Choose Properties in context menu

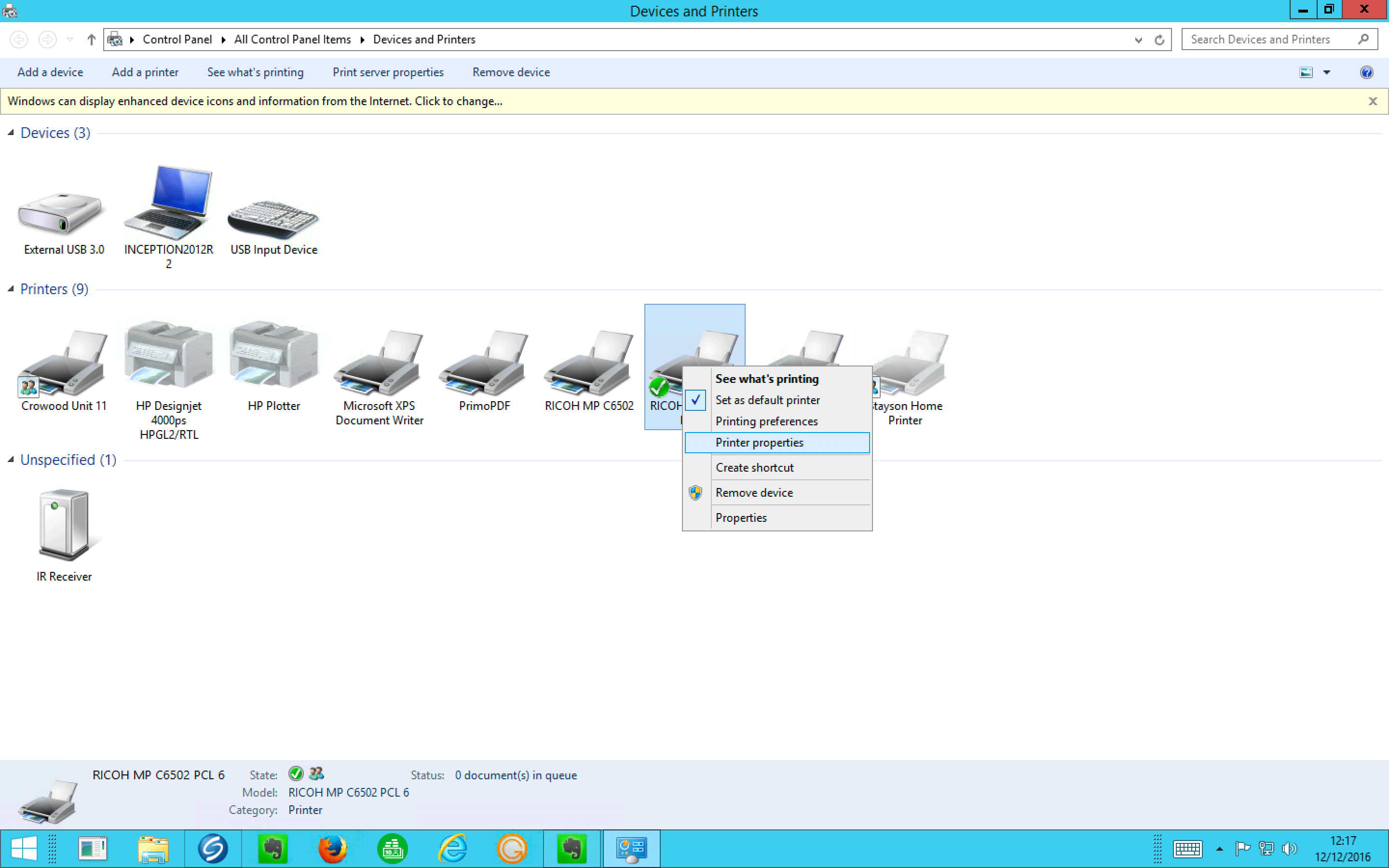[x=778, y=518]
